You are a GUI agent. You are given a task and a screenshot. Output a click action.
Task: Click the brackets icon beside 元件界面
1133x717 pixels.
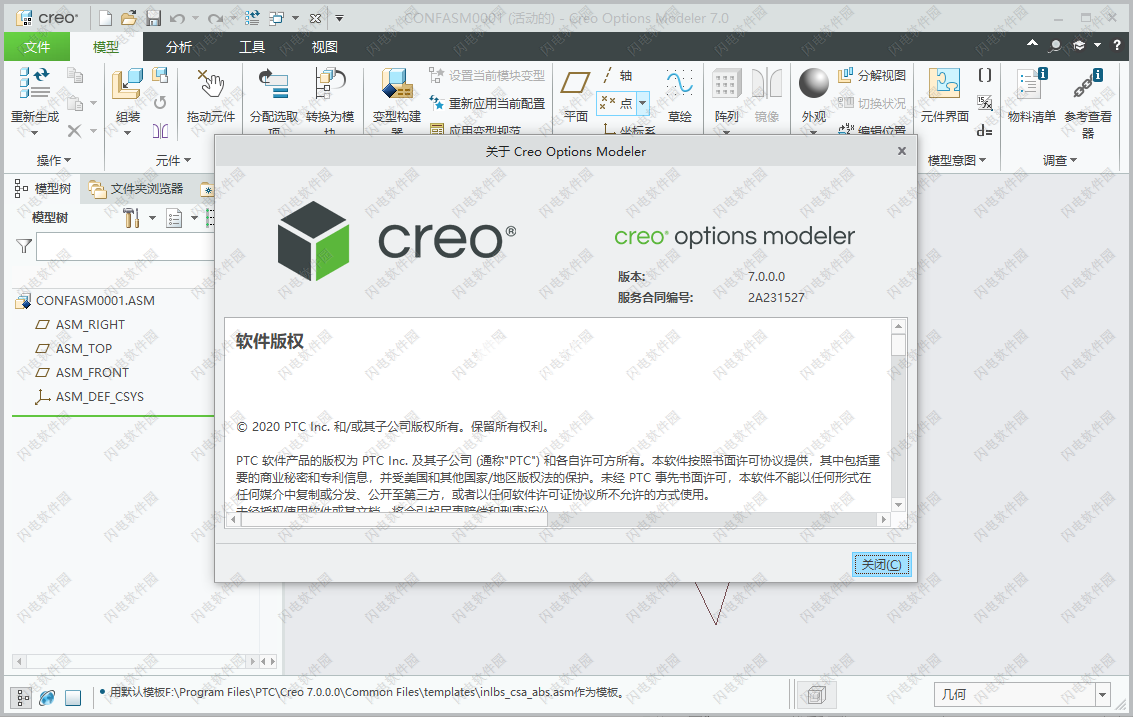point(985,75)
